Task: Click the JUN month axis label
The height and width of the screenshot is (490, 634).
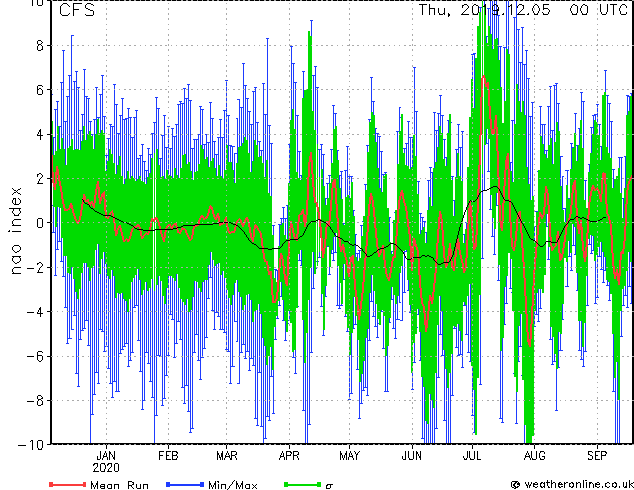Action: pyautogui.click(x=412, y=456)
